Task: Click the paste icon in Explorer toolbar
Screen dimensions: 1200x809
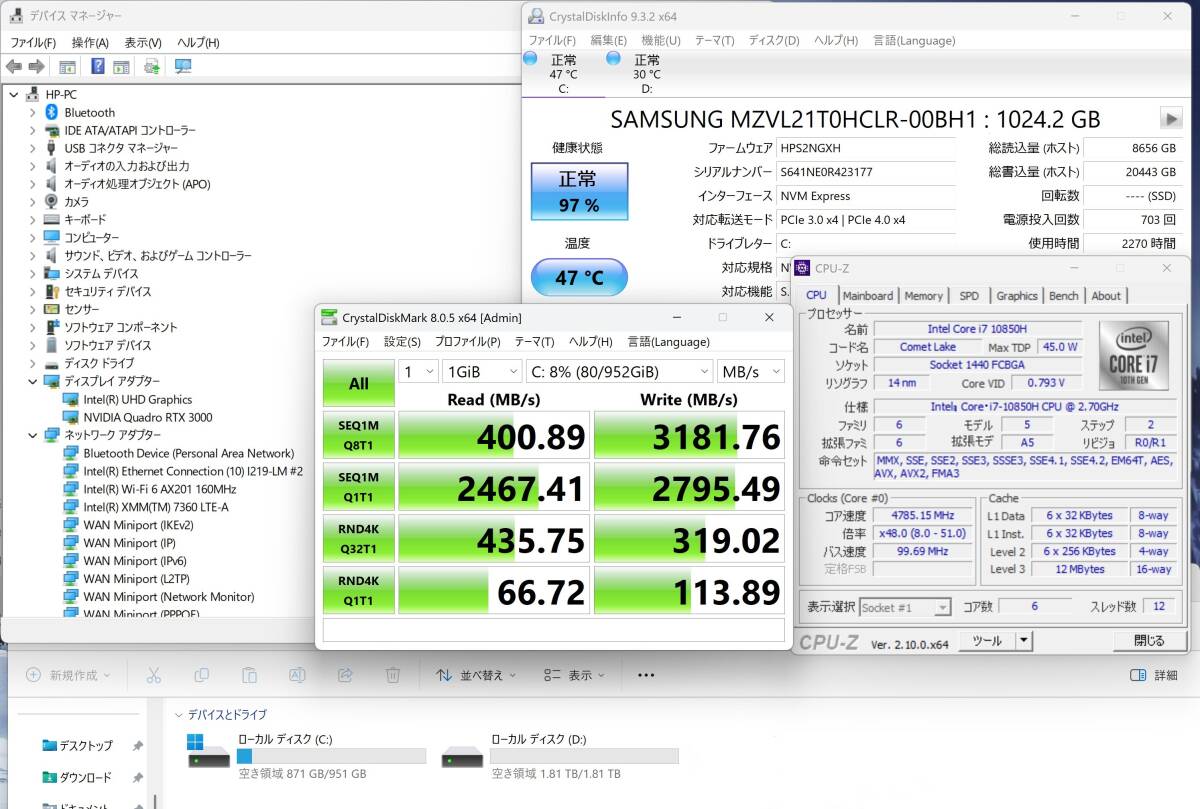Action: (249, 675)
